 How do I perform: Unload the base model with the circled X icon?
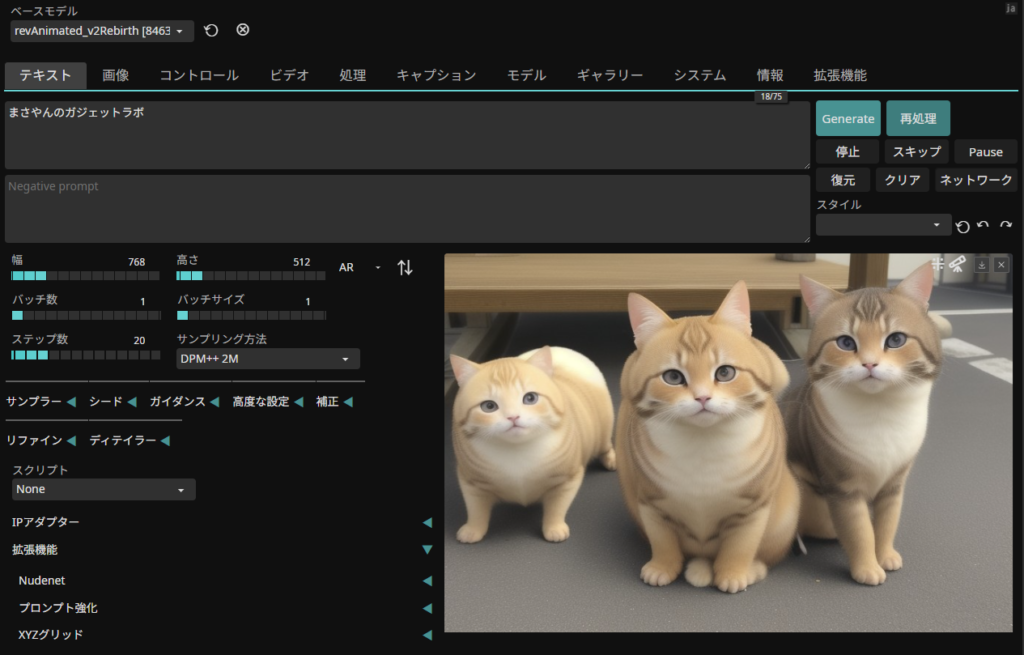coord(243,30)
